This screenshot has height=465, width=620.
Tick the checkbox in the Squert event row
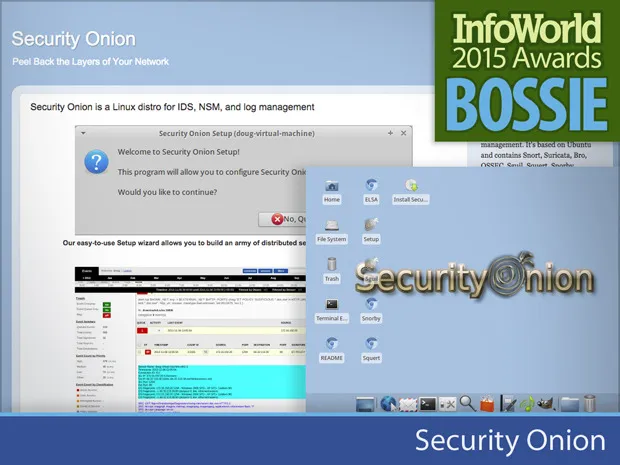click(139, 352)
